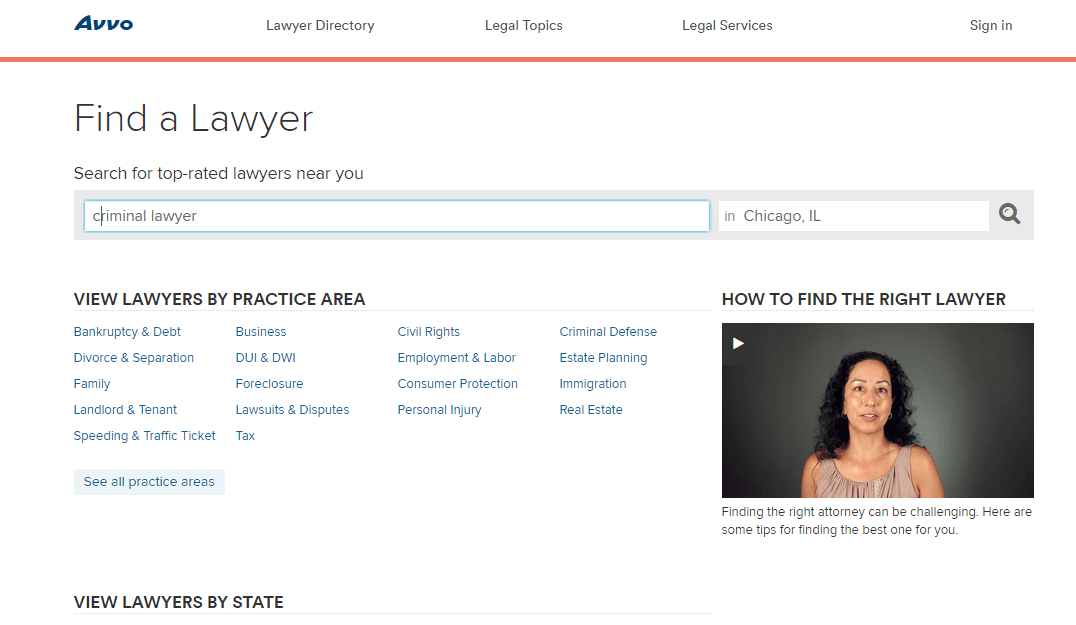Select the Business practice area link

(x=261, y=332)
